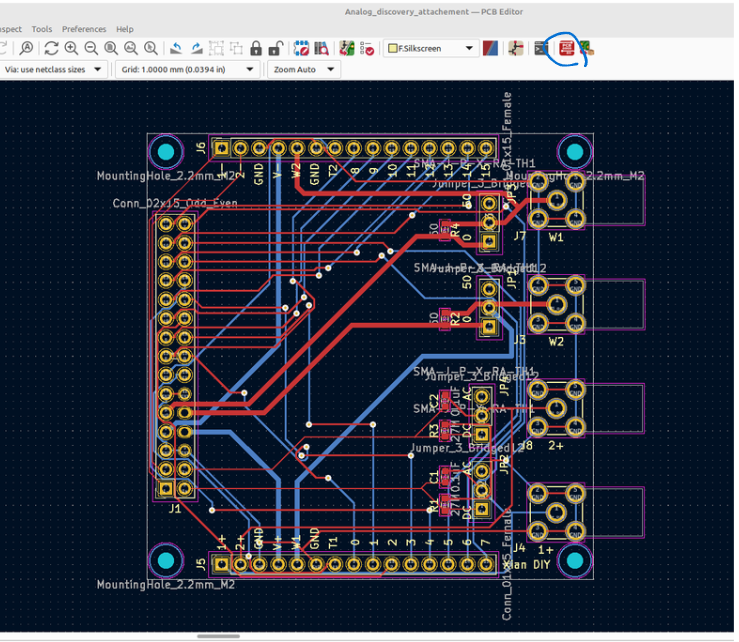Click the circled red PCB plugin icon
739x642 pixels.
click(x=566, y=49)
